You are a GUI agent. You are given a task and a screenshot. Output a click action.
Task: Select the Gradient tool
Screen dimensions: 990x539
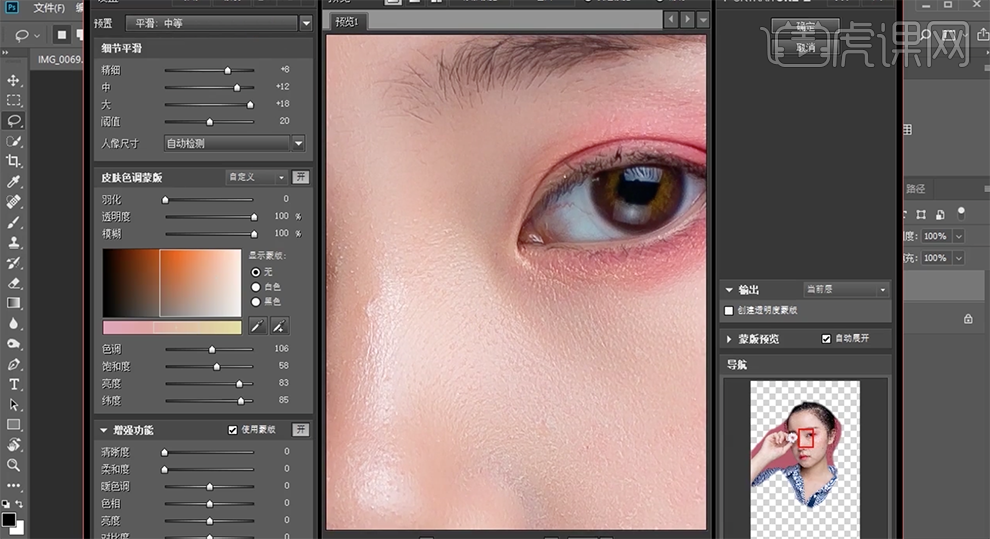pos(14,303)
